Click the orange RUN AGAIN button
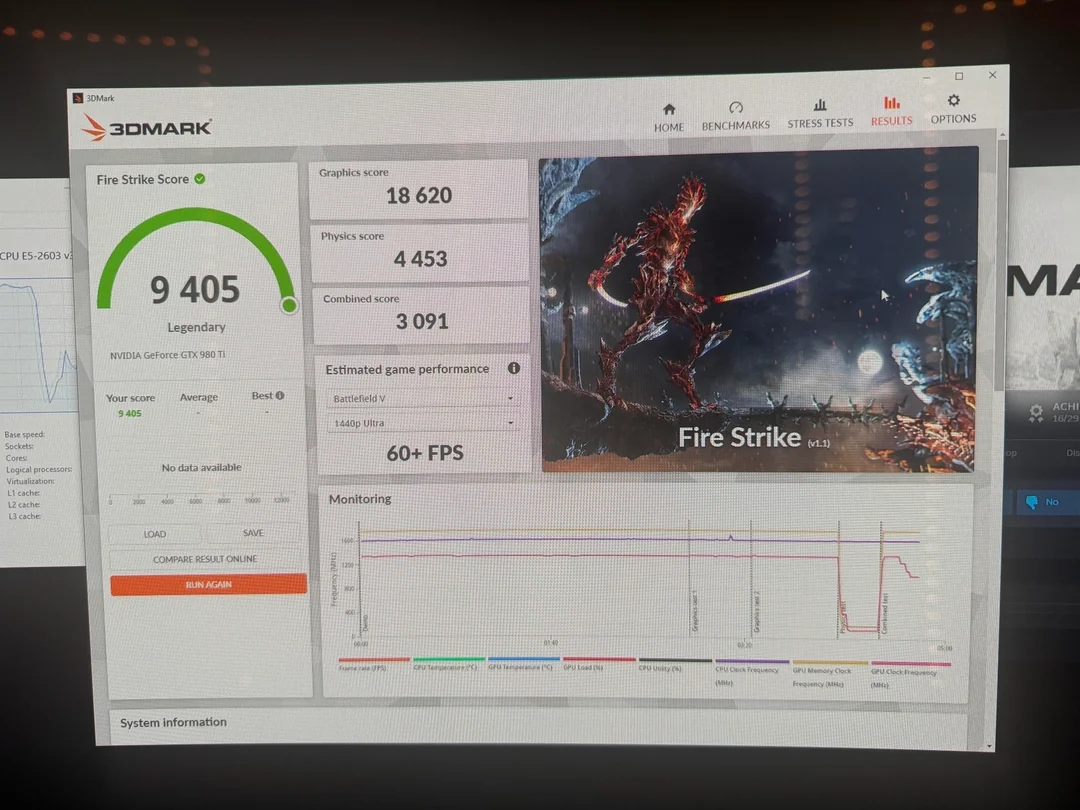Viewport: 1080px width, 810px height. pyautogui.click(x=208, y=584)
